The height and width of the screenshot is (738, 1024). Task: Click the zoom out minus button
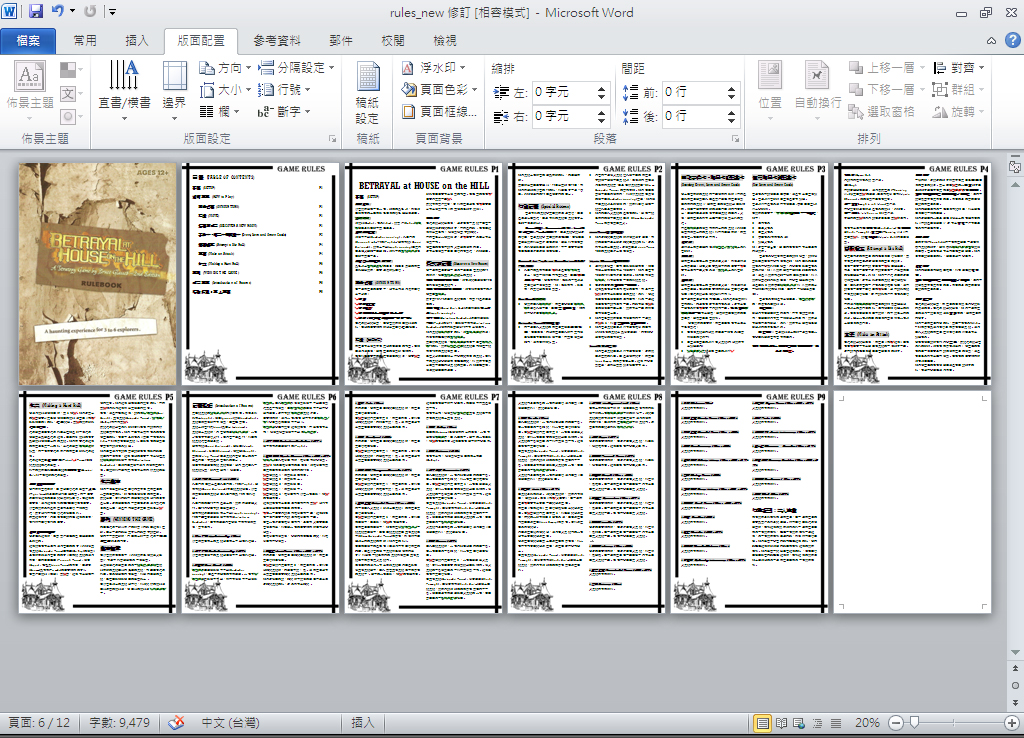click(x=896, y=723)
